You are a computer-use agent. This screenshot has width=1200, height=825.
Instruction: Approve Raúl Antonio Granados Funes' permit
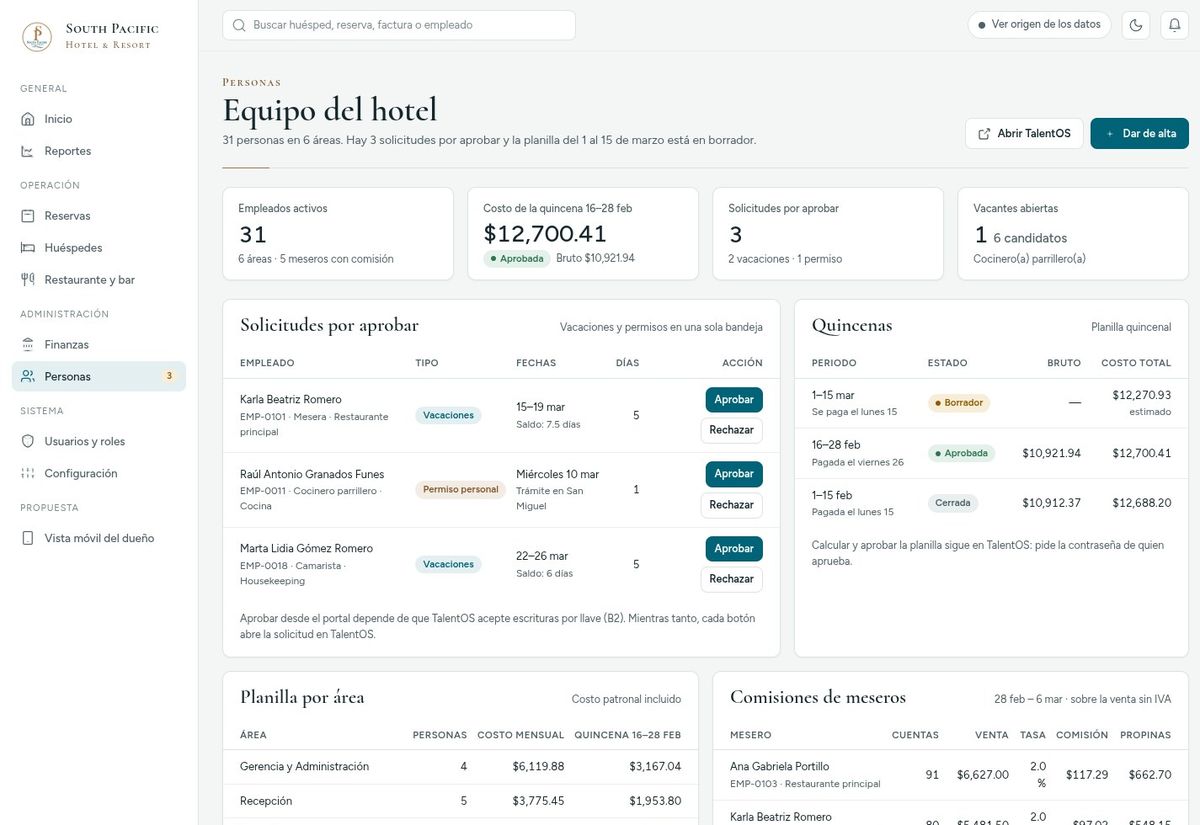pyautogui.click(x=734, y=474)
